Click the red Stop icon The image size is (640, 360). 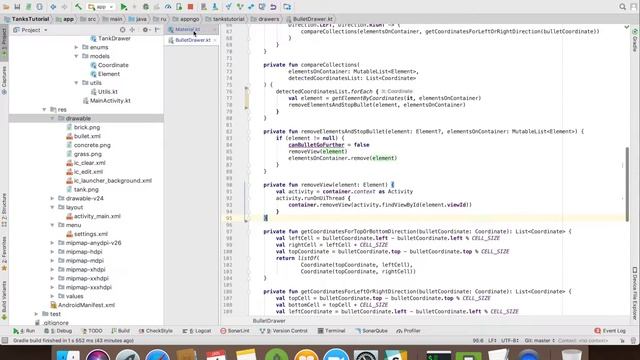tap(190, 7)
